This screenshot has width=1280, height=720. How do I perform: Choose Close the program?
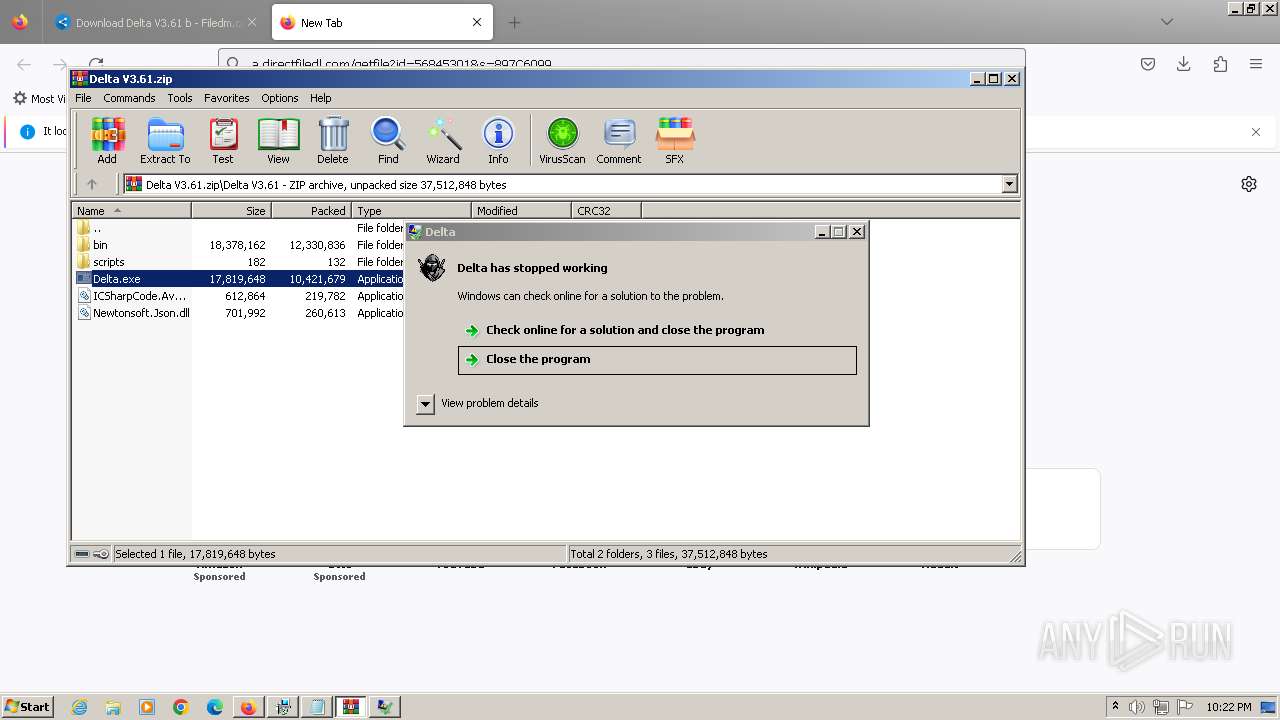tap(657, 360)
